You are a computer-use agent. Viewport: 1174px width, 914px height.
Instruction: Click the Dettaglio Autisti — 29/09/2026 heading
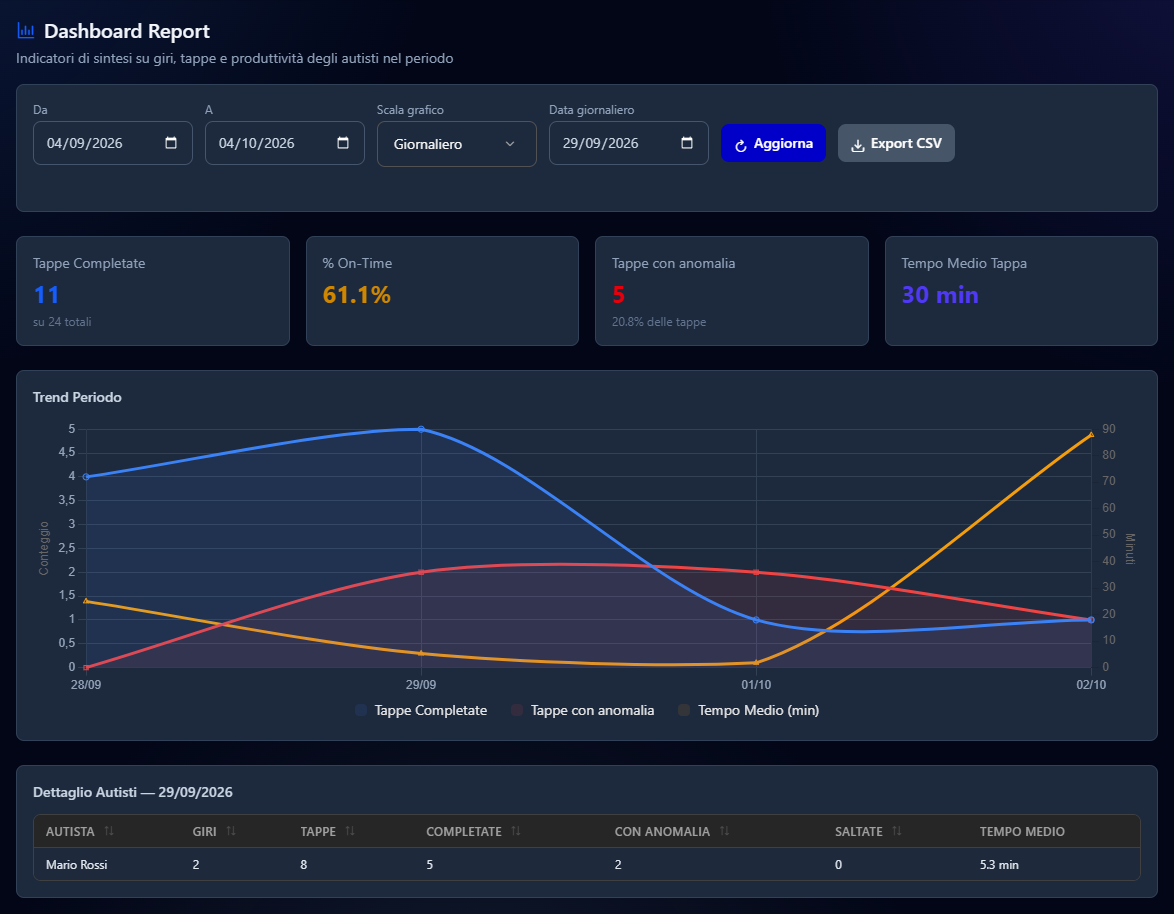pyautogui.click(x=133, y=792)
